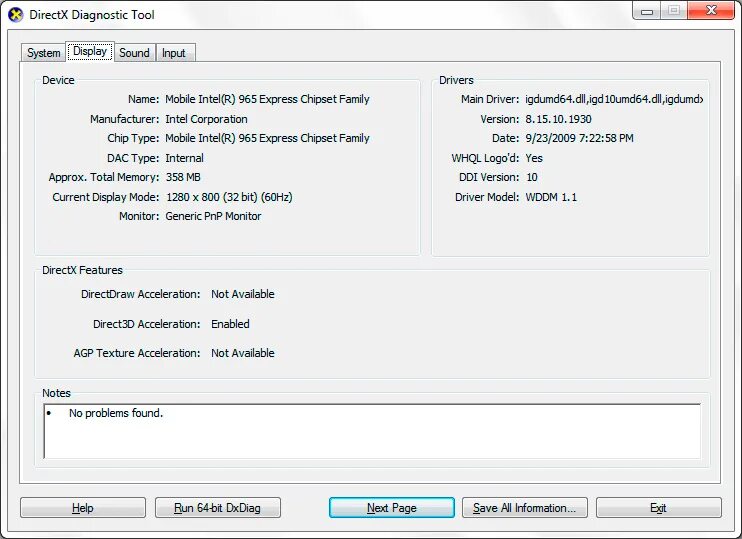The height and width of the screenshot is (539, 742).
Task: Click the 'WHQL Logo'd:' label
Action: (485, 158)
